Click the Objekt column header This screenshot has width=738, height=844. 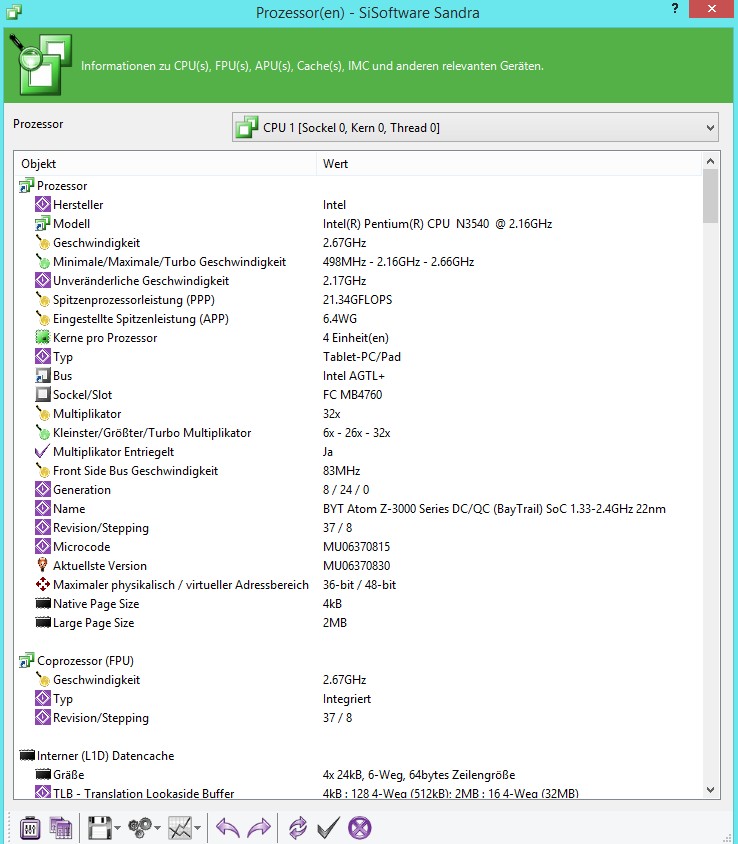[165, 164]
